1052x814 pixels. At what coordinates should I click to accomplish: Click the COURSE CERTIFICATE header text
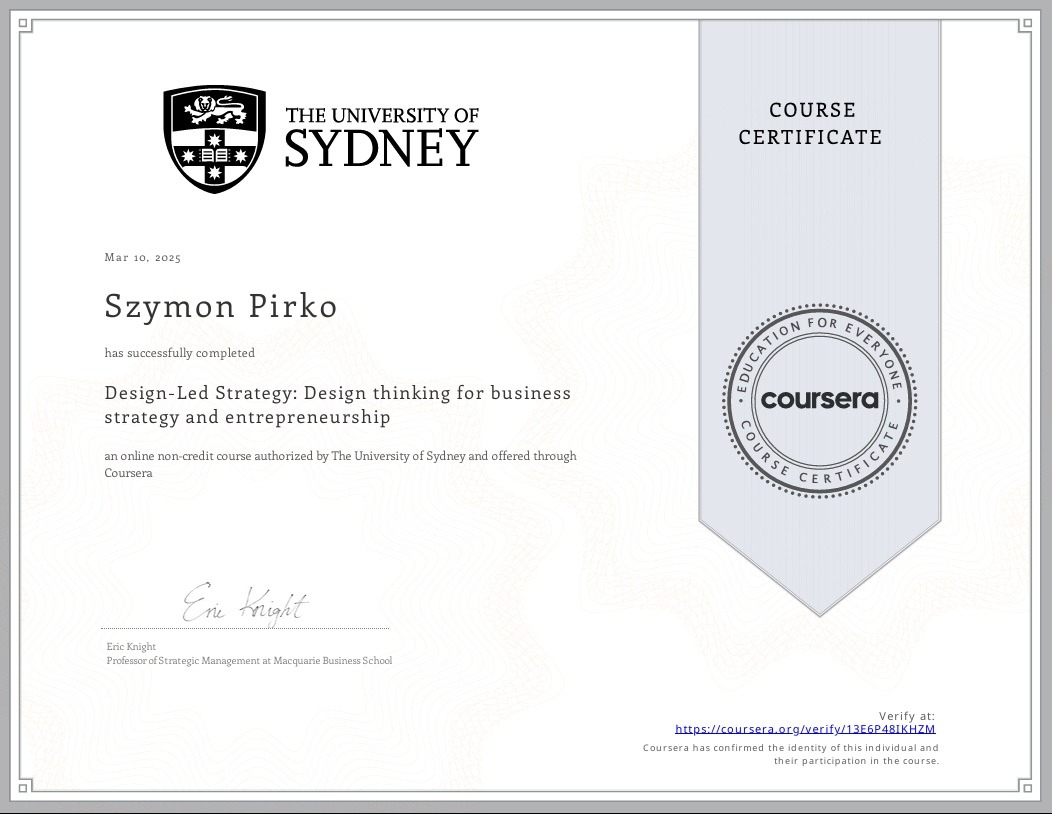(811, 122)
